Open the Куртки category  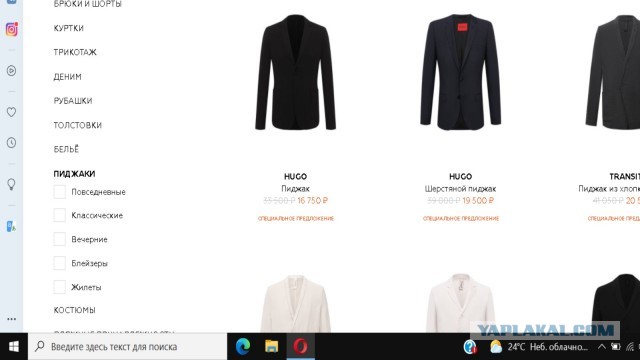(69, 28)
